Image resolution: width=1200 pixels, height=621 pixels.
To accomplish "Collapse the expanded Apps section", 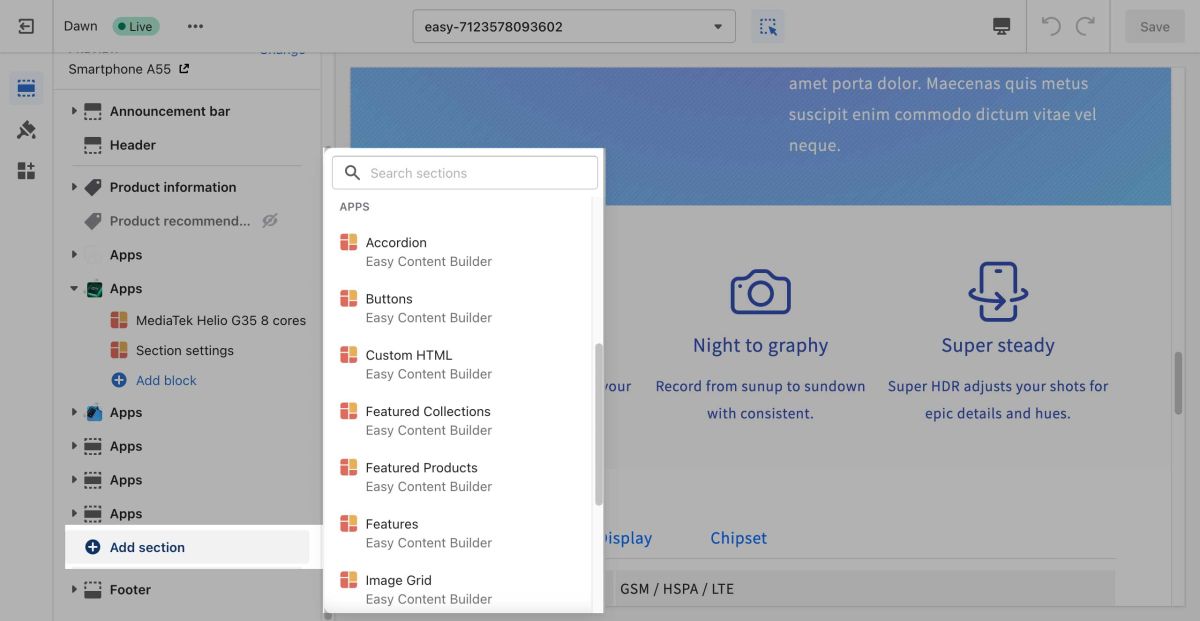I will (x=74, y=289).
